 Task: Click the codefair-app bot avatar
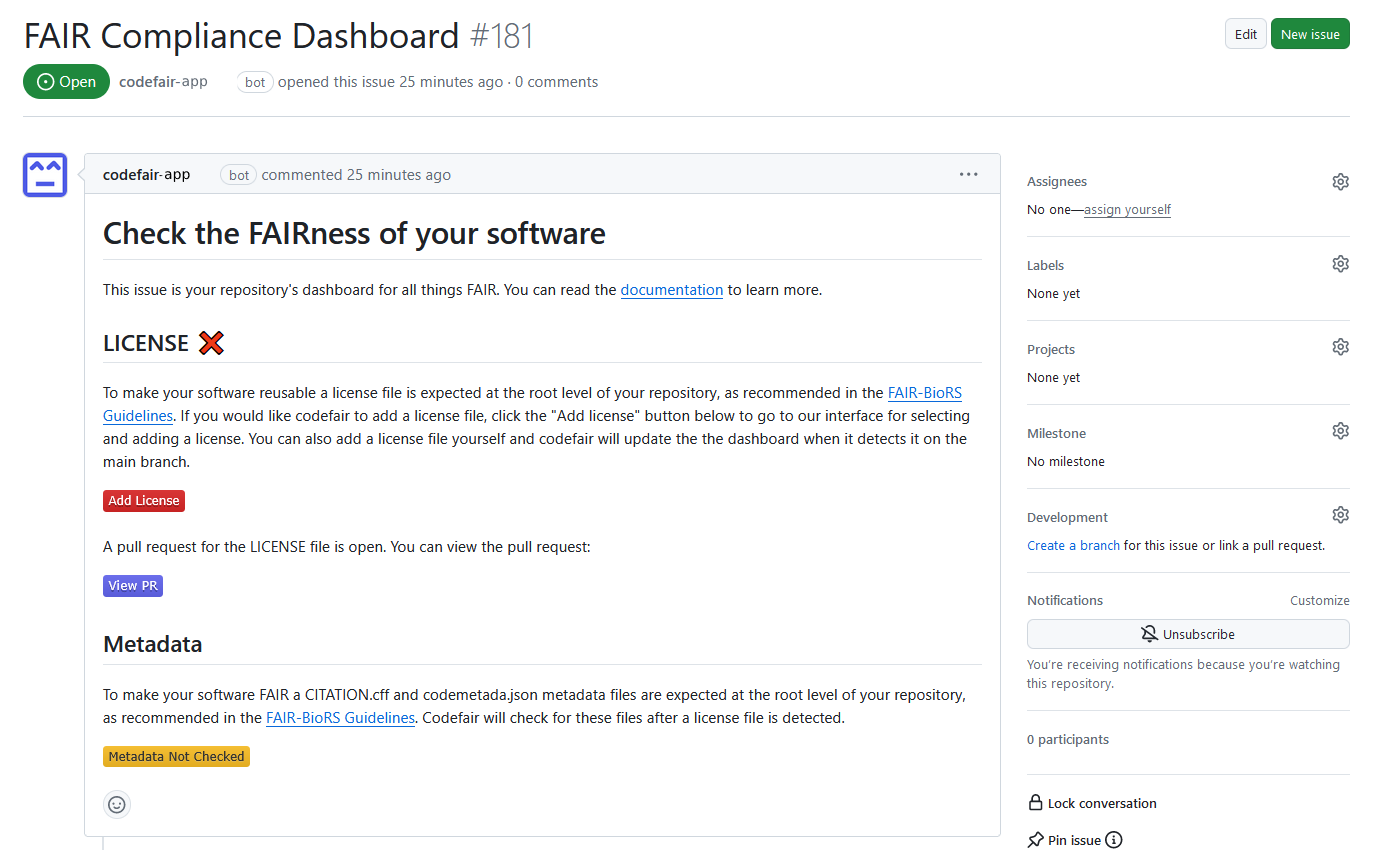(45, 175)
